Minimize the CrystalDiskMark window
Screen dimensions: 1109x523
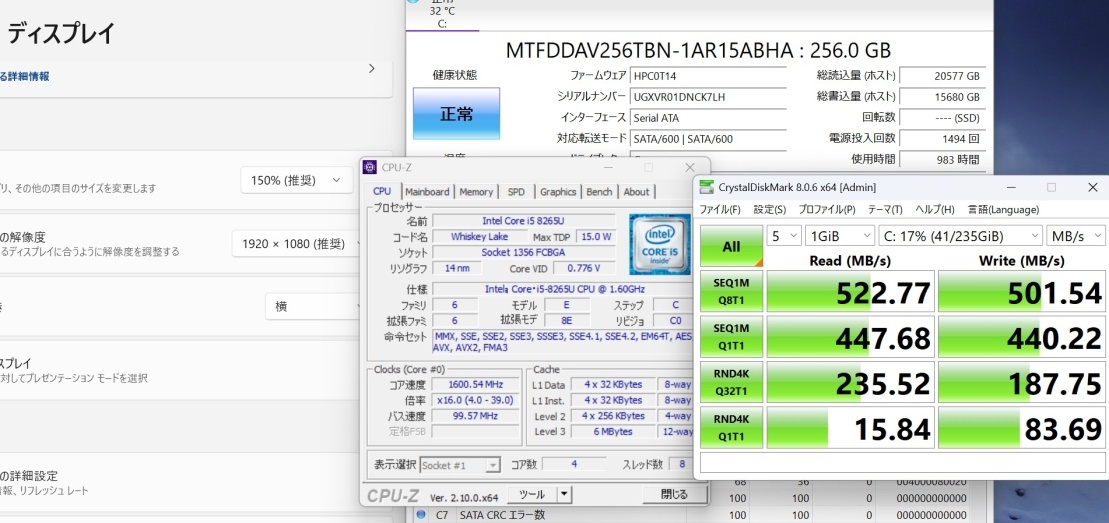(1011, 188)
